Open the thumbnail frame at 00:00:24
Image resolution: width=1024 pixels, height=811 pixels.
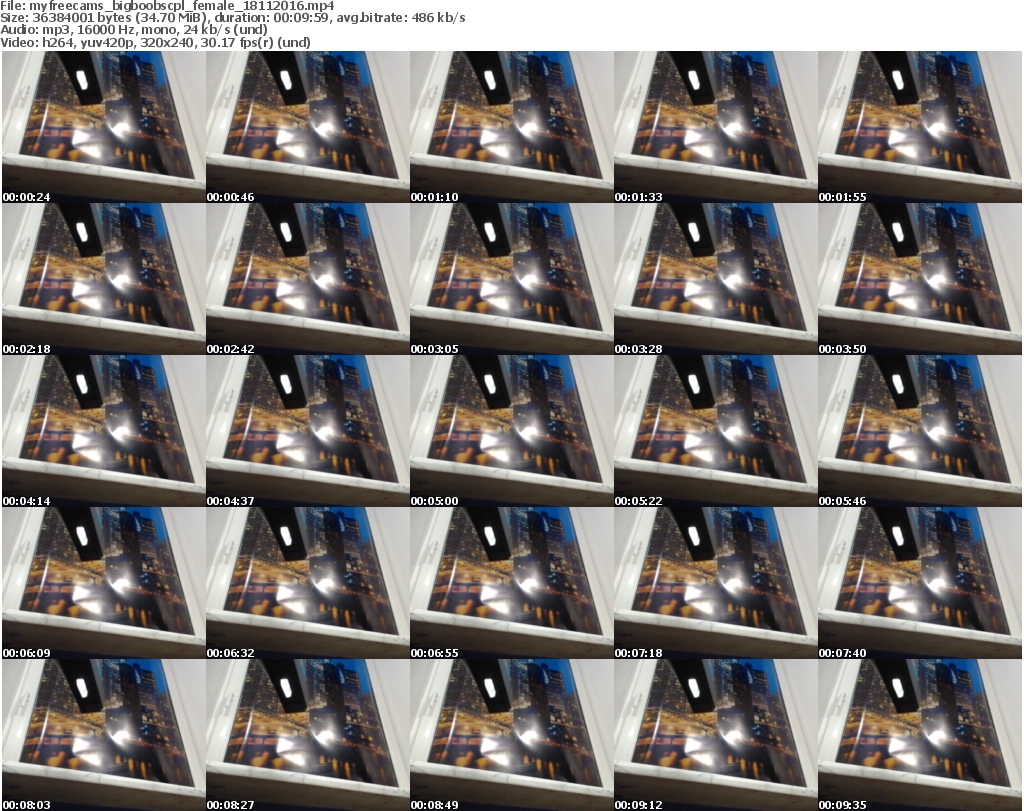point(104,127)
